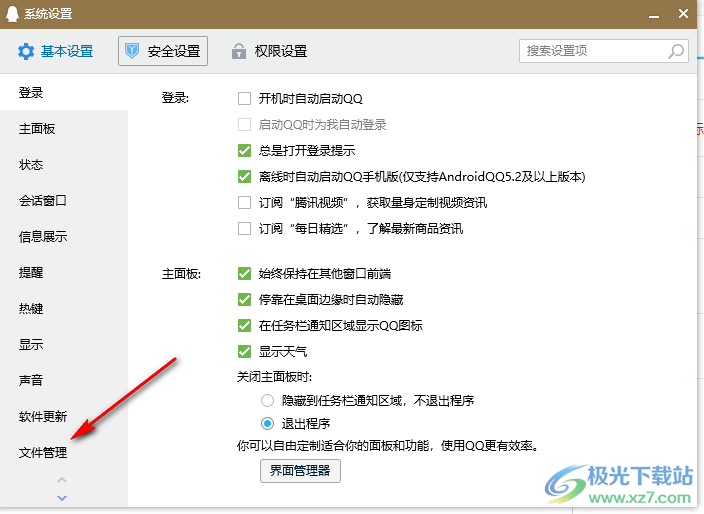The image size is (704, 514).
Task: Uncheck 在任务栏通知区域显示QQ图标
Action: click(x=244, y=325)
